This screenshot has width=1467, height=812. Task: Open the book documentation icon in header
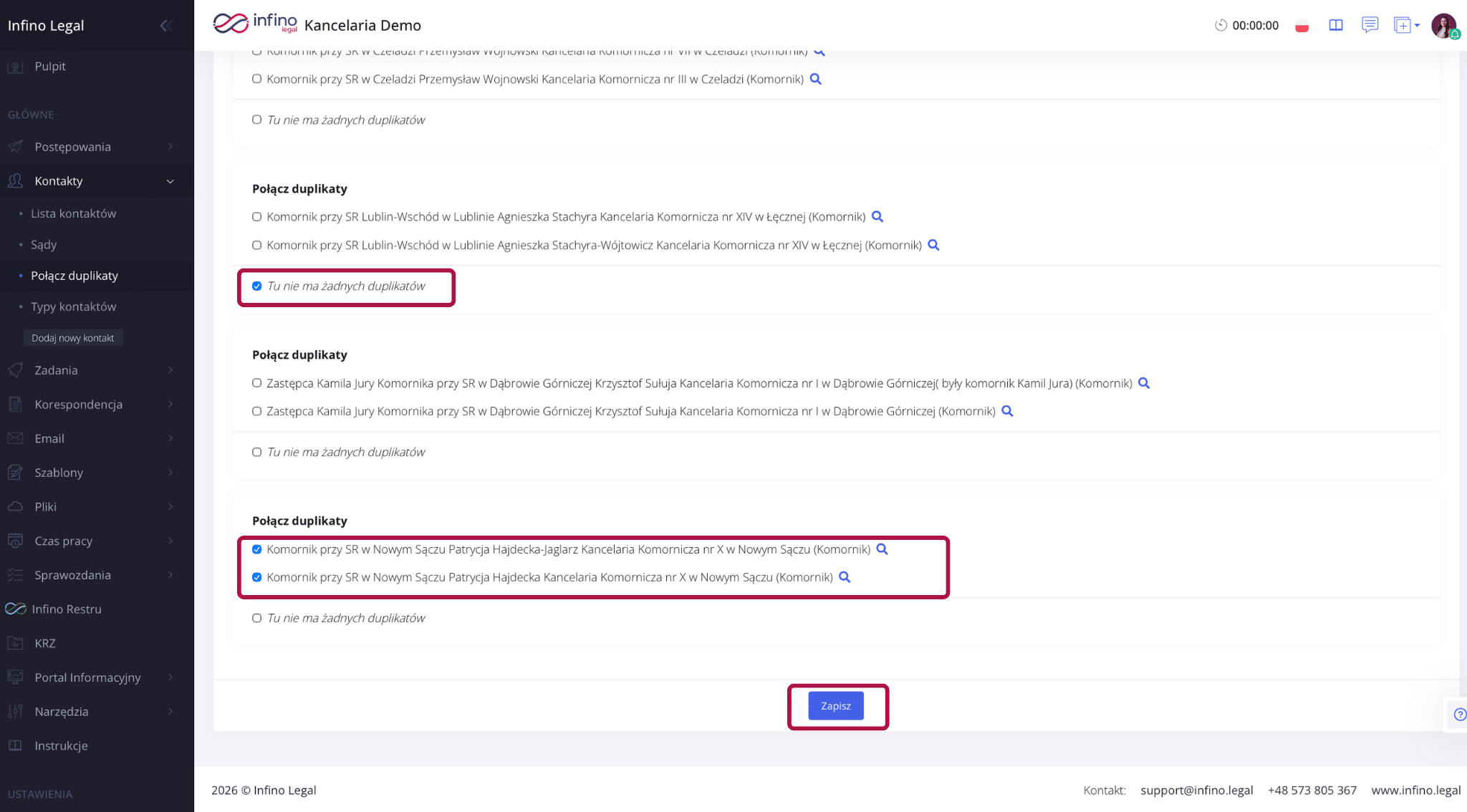(x=1336, y=26)
